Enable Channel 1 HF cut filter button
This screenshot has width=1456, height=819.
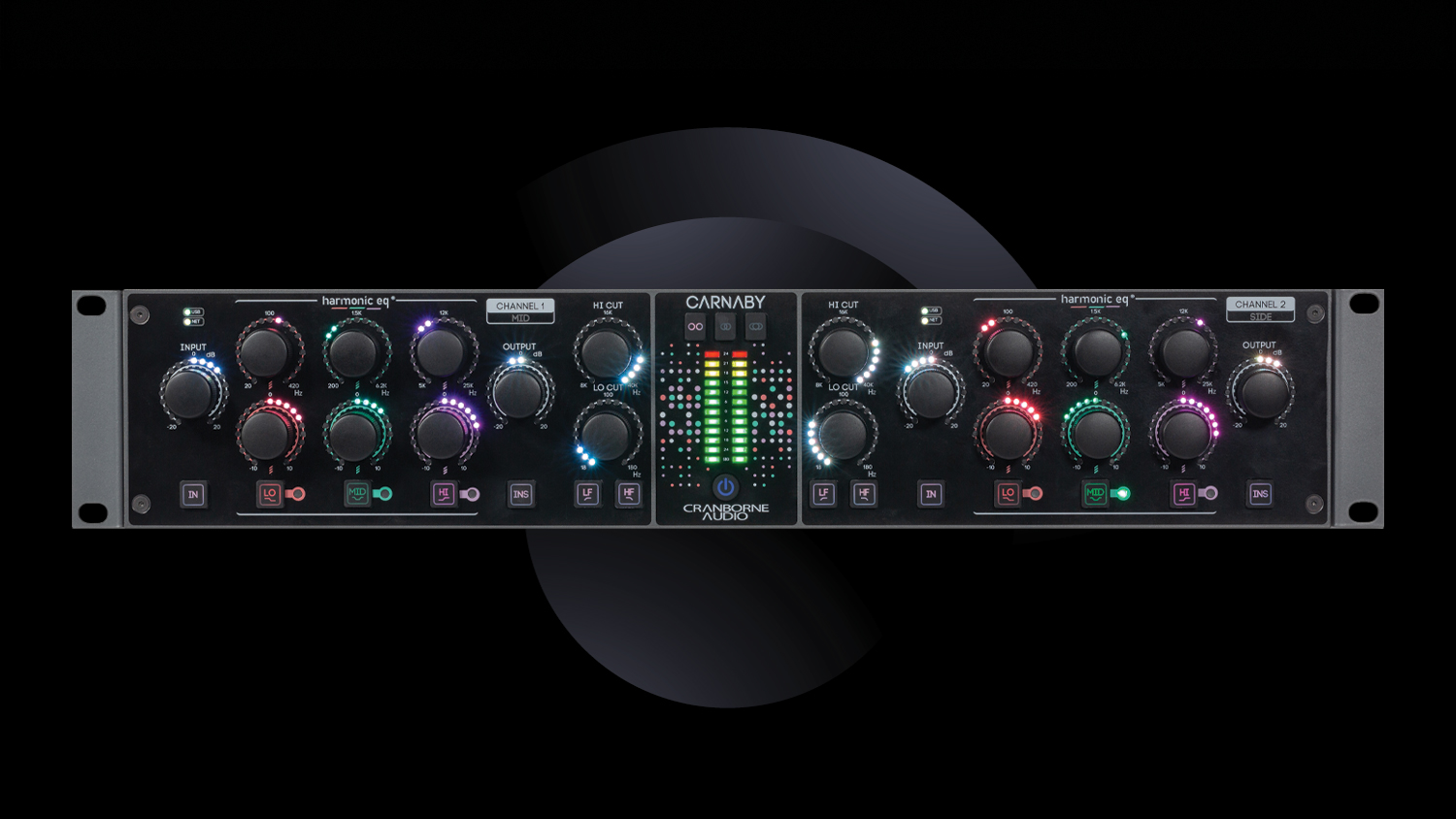pos(628,494)
